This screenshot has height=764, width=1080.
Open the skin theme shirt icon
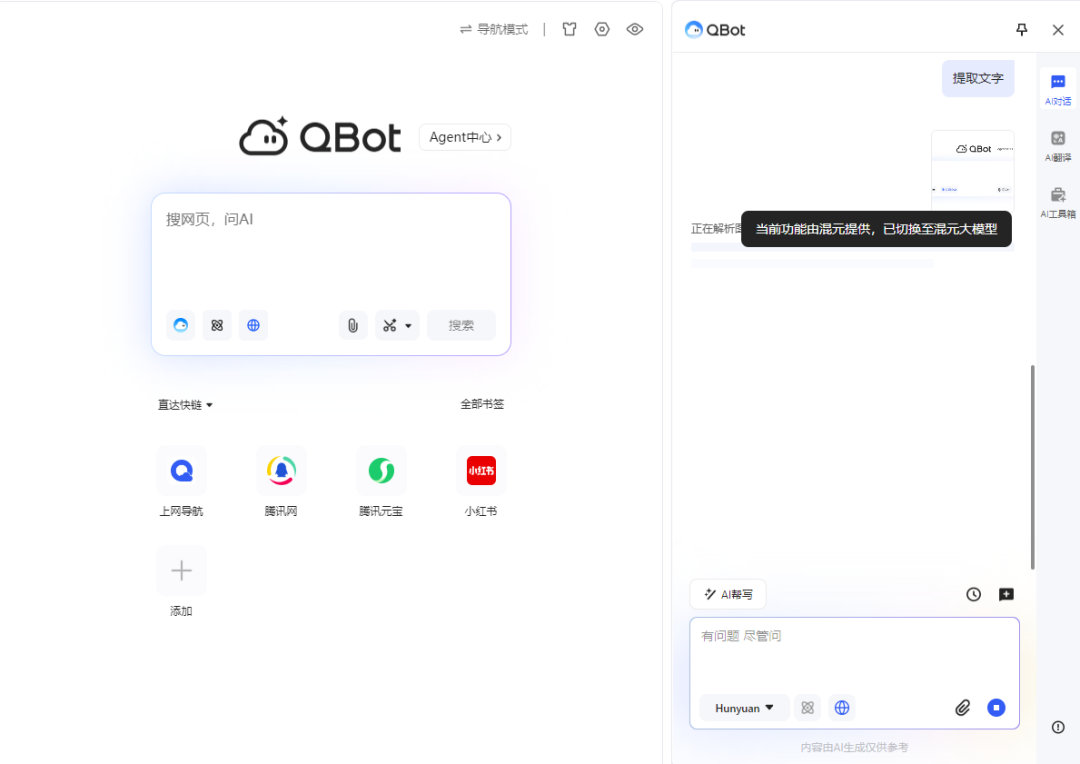pyautogui.click(x=569, y=29)
